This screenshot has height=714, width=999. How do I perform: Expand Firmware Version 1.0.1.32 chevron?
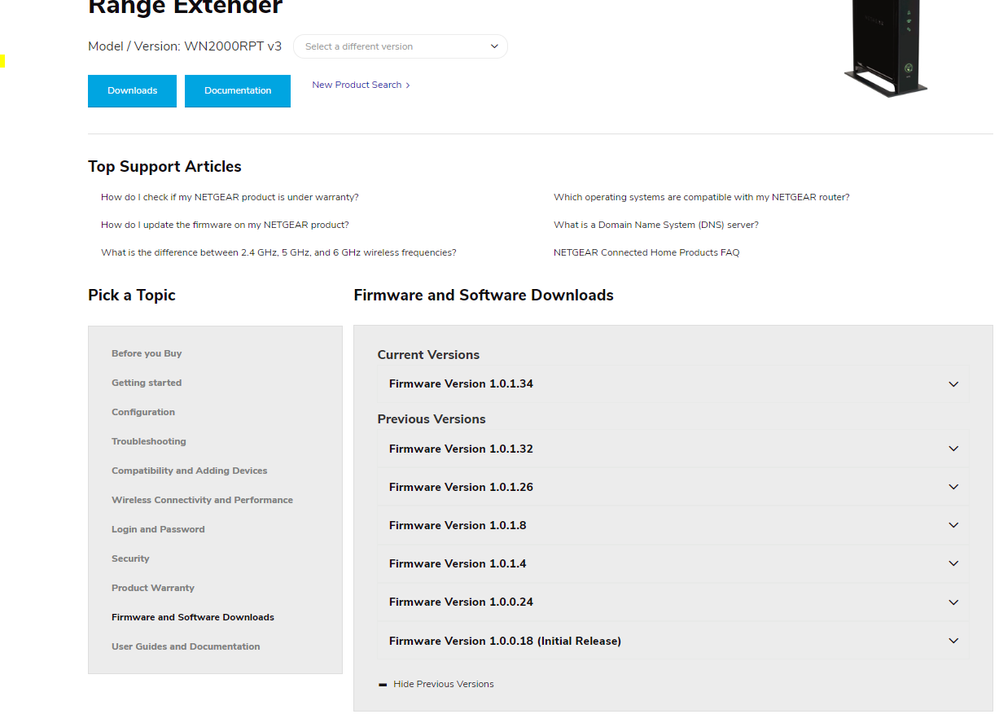point(953,448)
